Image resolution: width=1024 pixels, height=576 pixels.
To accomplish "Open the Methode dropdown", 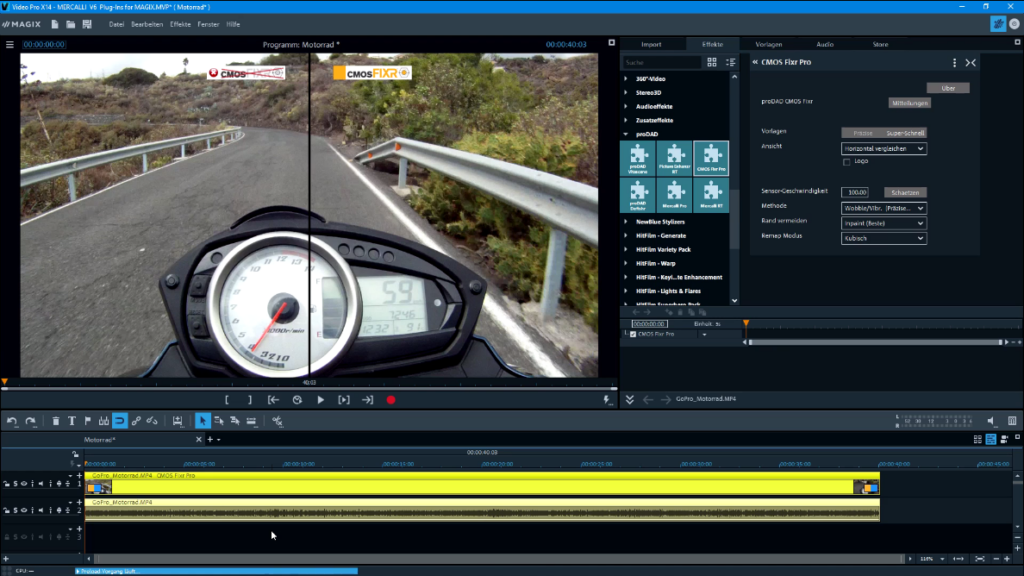I will (x=884, y=208).
